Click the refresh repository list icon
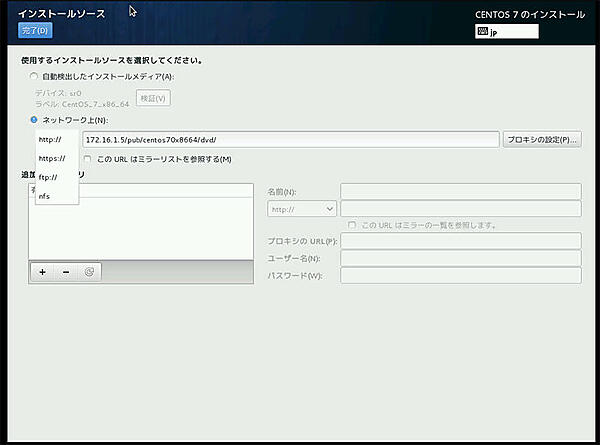The image size is (600, 445). (x=89, y=271)
